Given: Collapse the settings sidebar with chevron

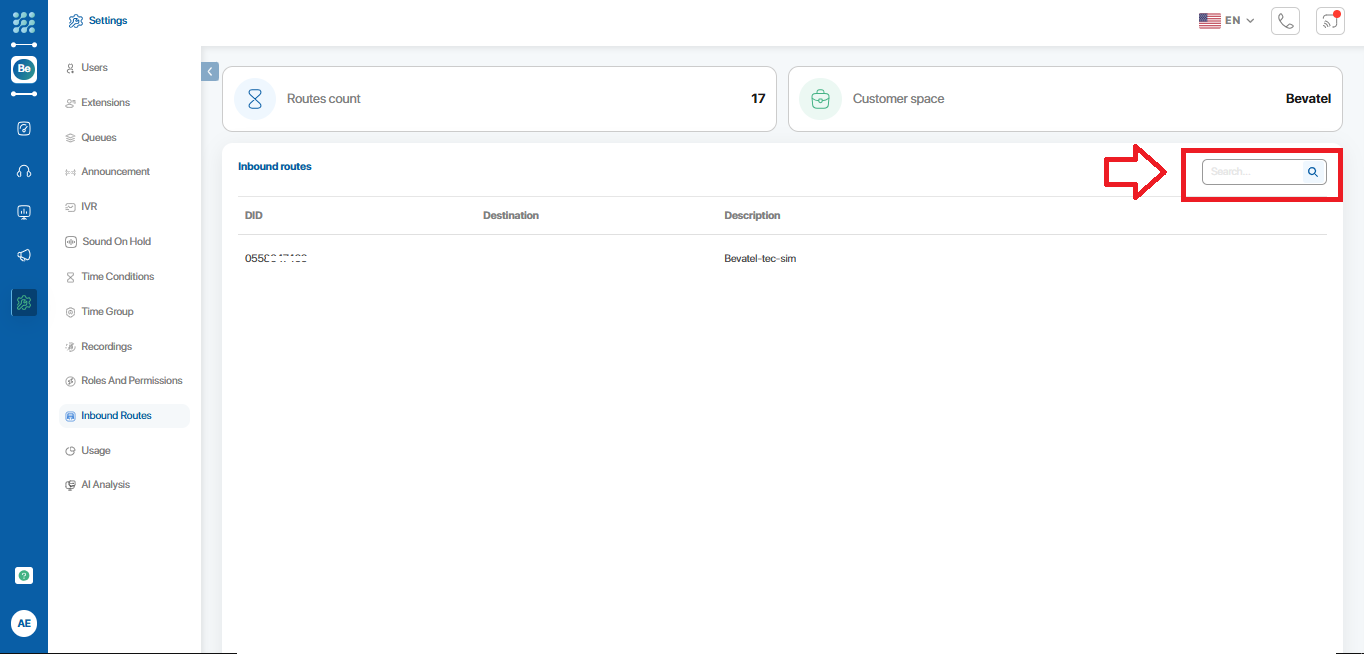Looking at the screenshot, I should coord(210,71).
